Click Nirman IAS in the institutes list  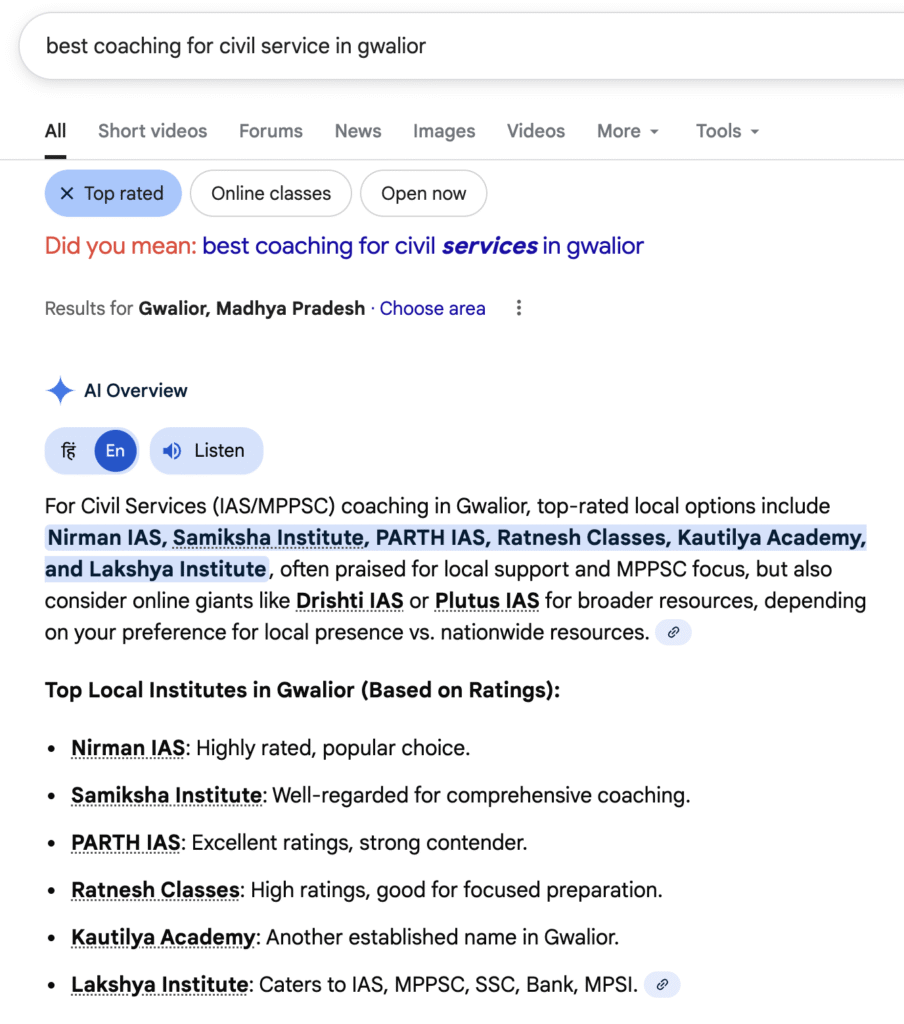pyautogui.click(x=127, y=748)
